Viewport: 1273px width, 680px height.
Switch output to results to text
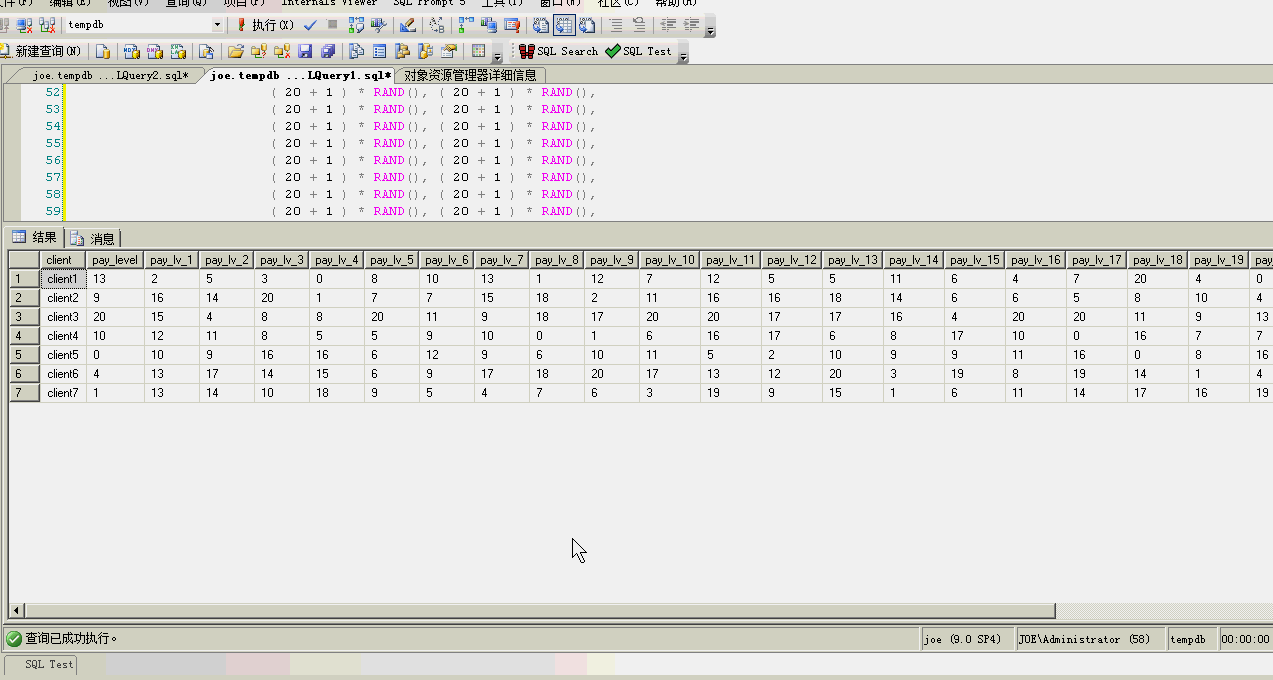pyautogui.click(x=541, y=25)
